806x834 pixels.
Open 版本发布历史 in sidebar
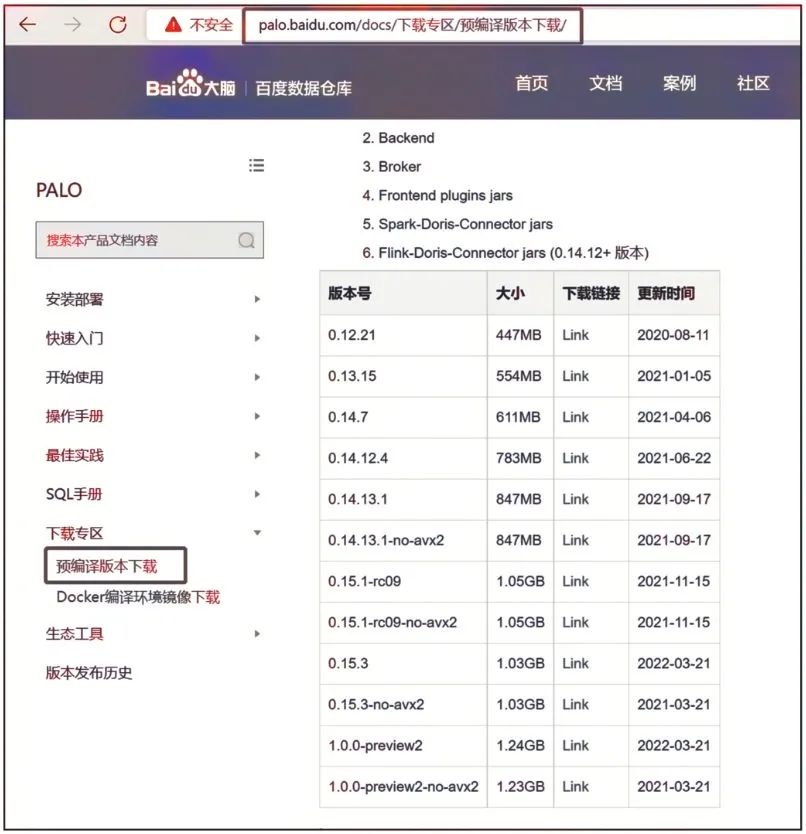[x=89, y=673]
